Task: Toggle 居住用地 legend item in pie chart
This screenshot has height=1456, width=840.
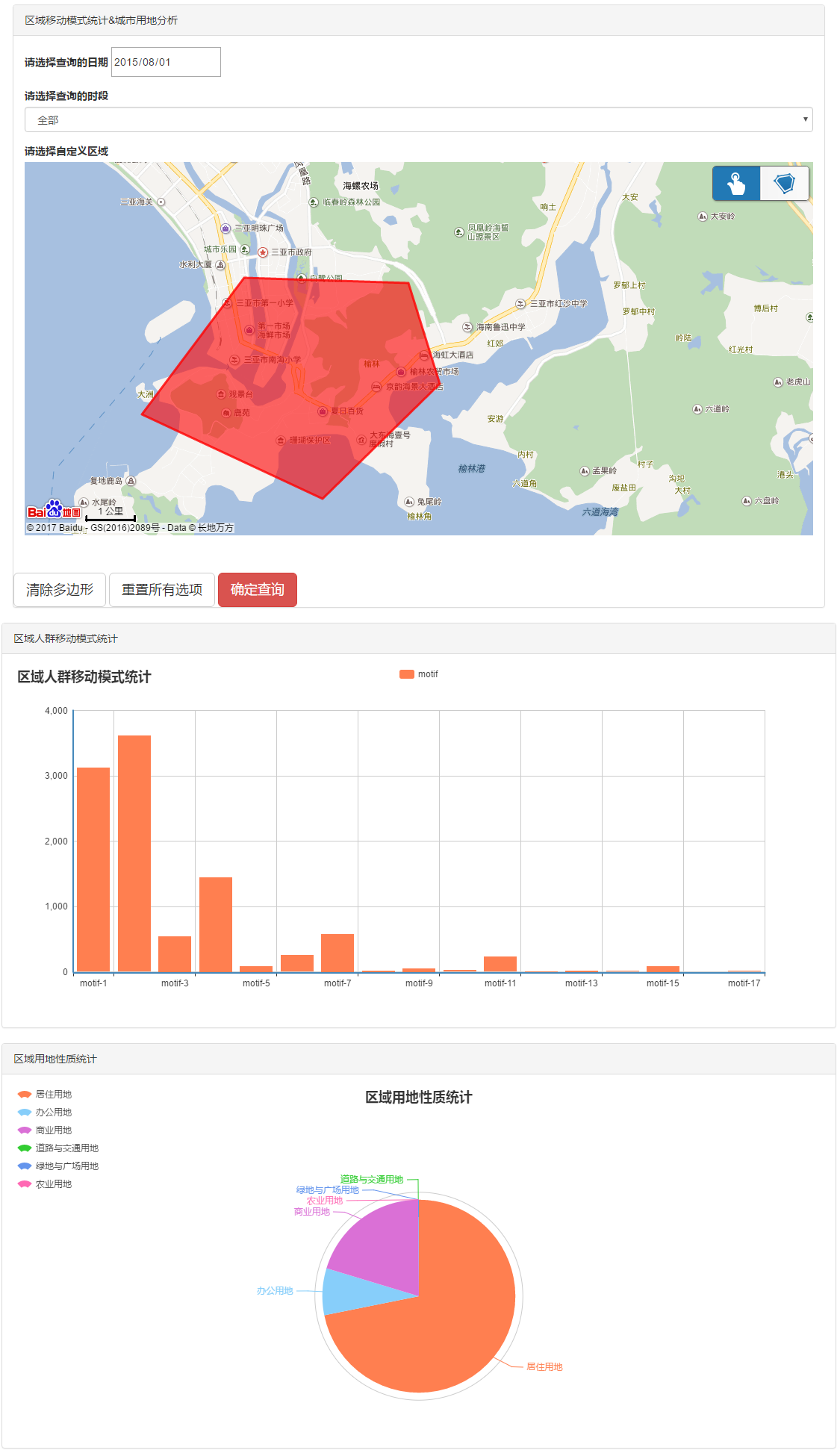Action: [45, 1095]
